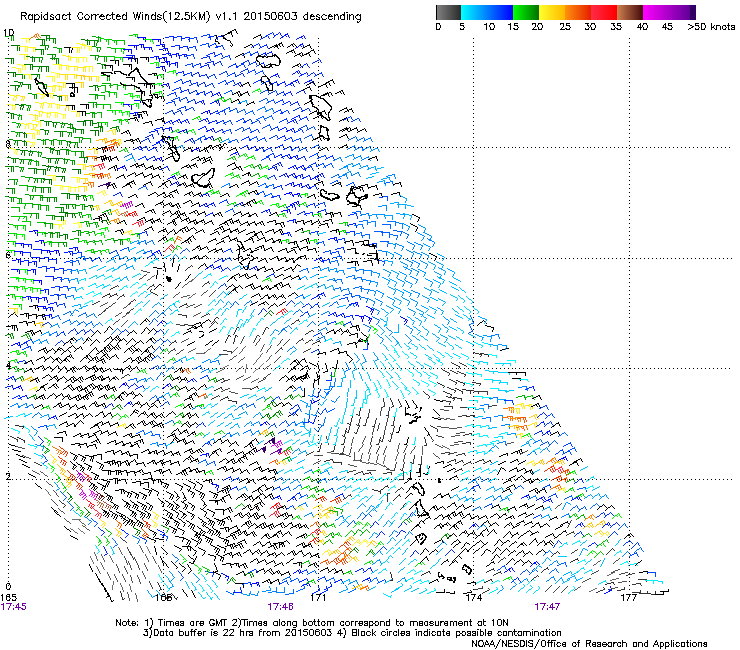
Task: Click the longitude label 174
Action: (x=473, y=598)
